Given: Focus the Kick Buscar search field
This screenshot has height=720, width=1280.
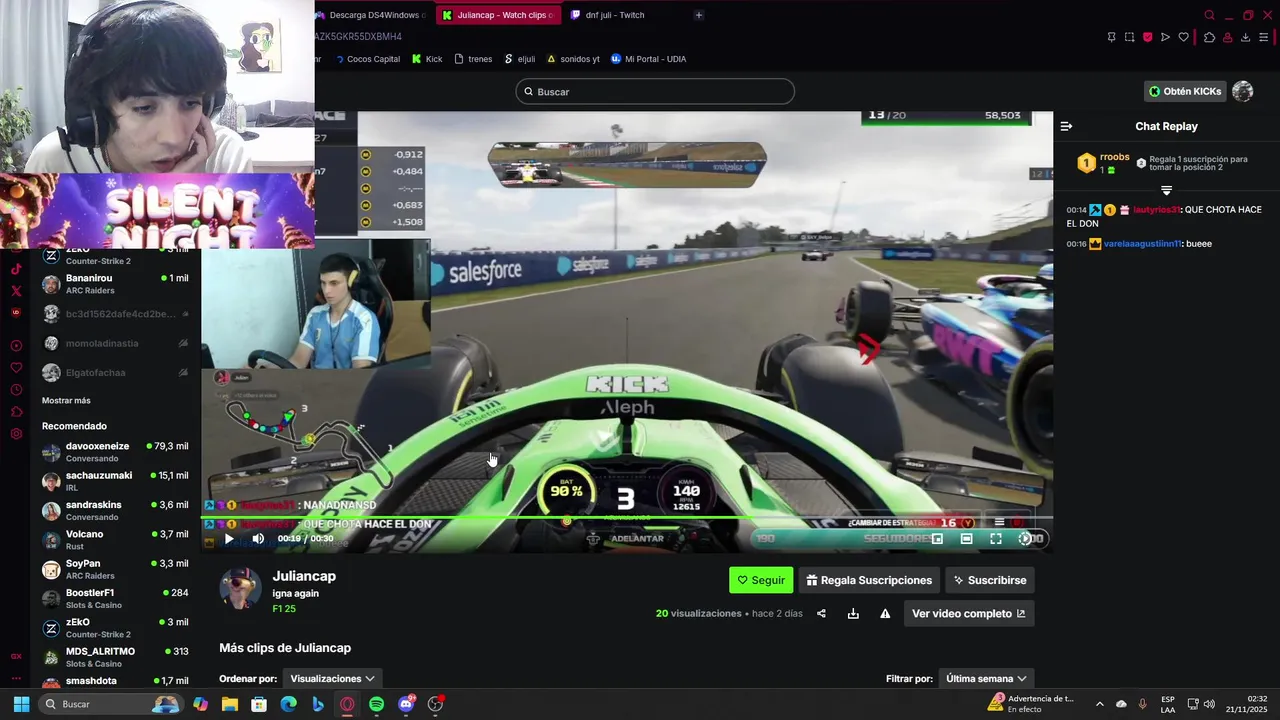Looking at the screenshot, I should pyautogui.click(x=655, y=92).
